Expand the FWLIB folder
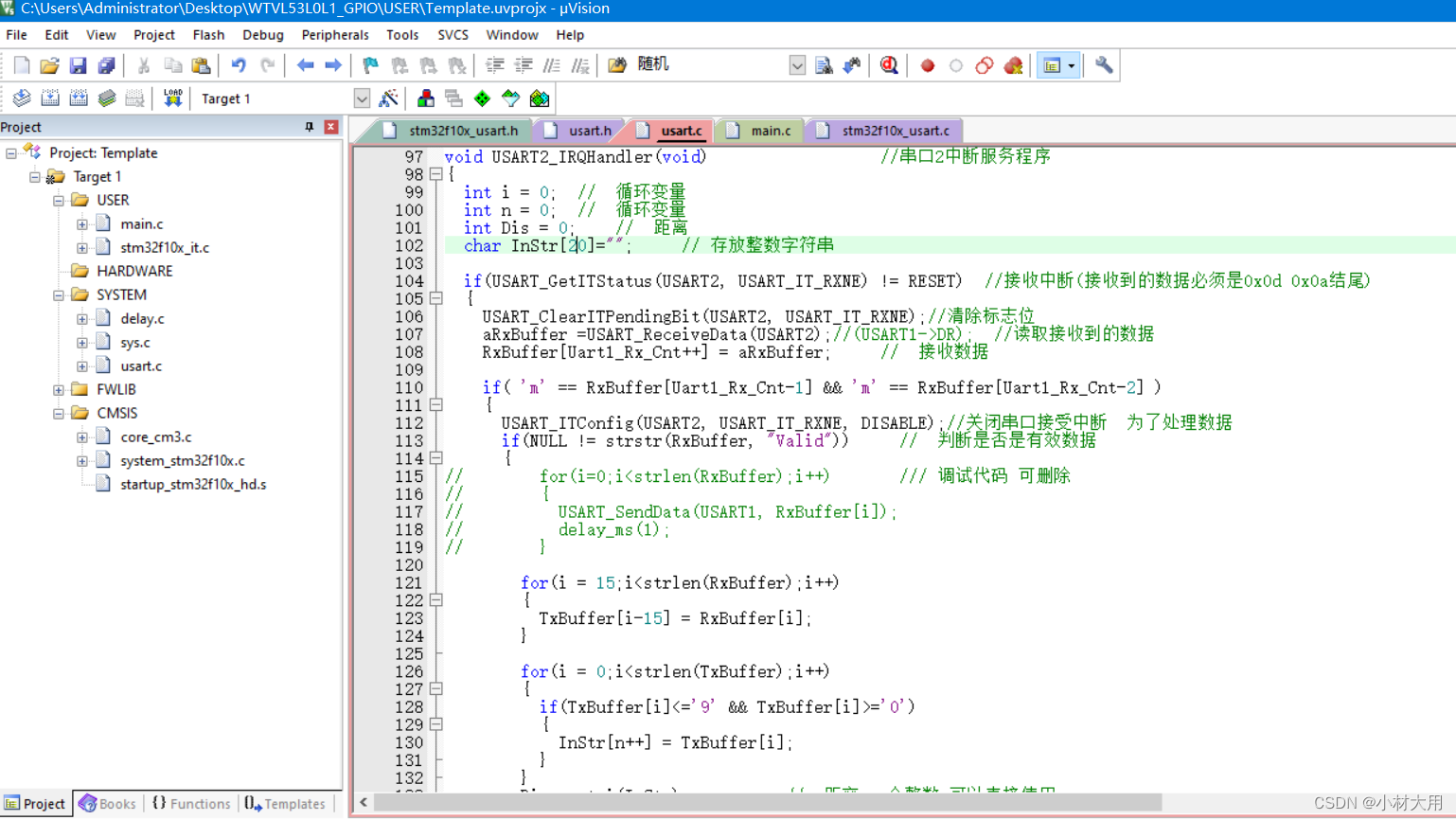This screenshot has height=820, width=1456. coord(59,390)
